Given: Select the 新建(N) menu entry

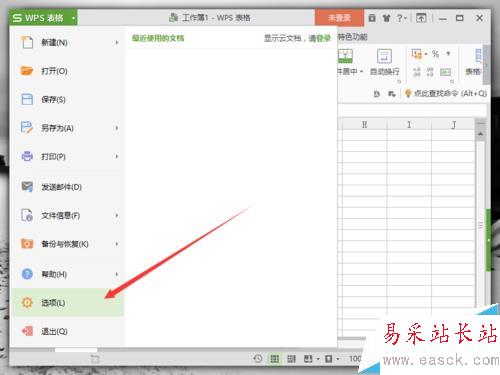Looking at the screenshot, I should (68, 42).
